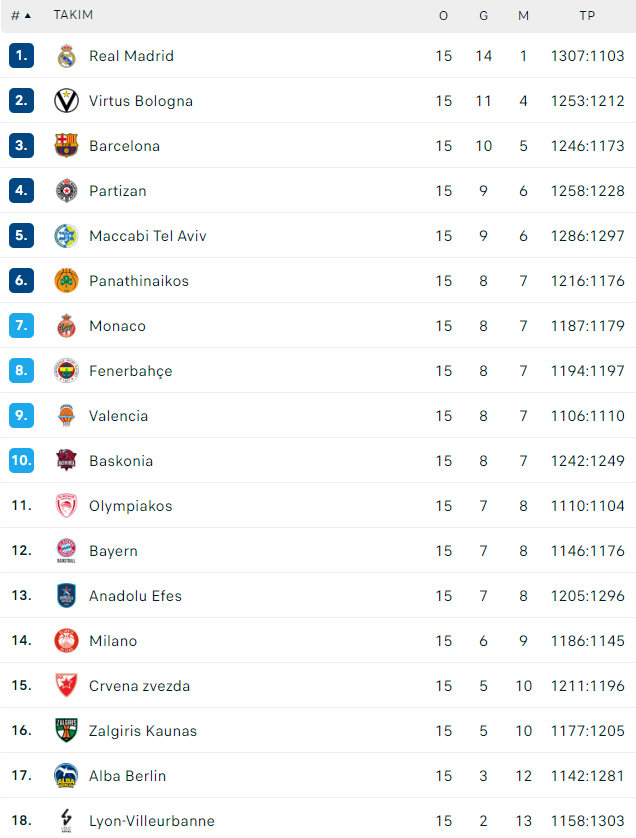Click the rank 1 position badge

tap(21, 56)
